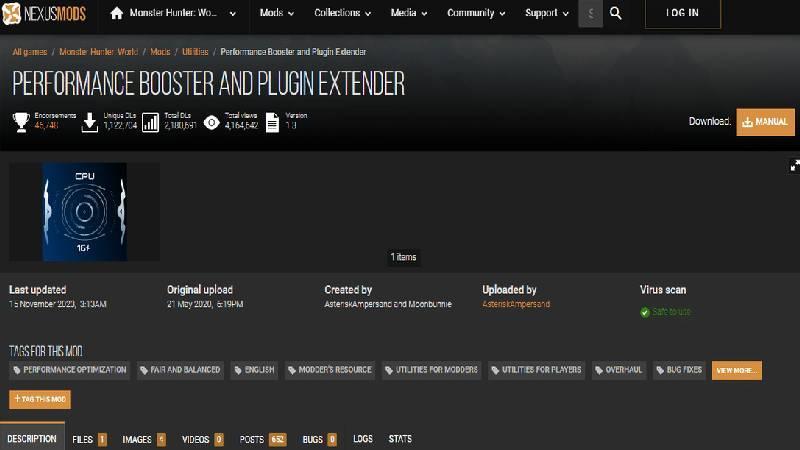Image resolution: width=800 pixels, height=450 pixels.
Task: Expand the Support menu
Action: (547, 13)
